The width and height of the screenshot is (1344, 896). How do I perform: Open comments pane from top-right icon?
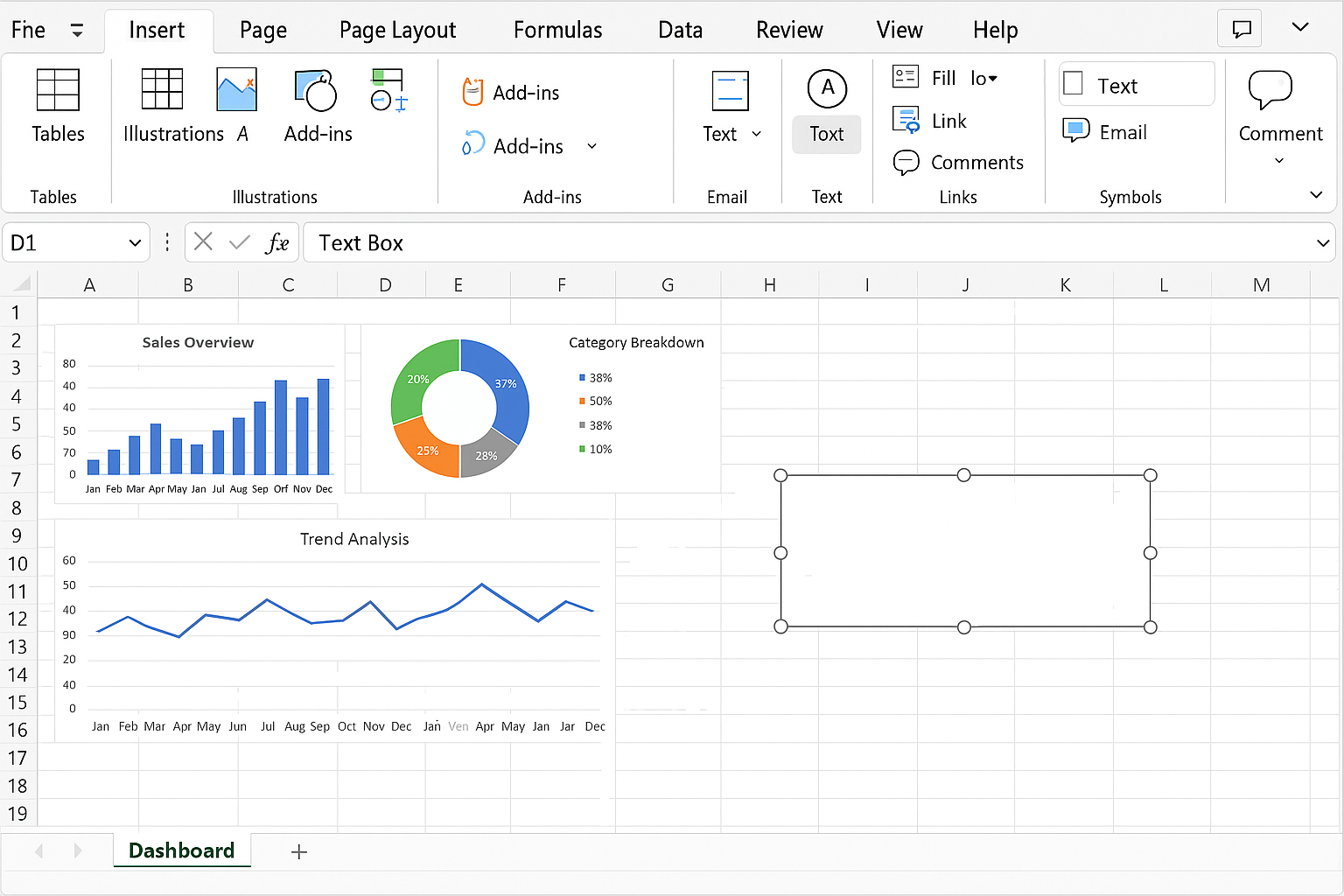coord(1241,29)
